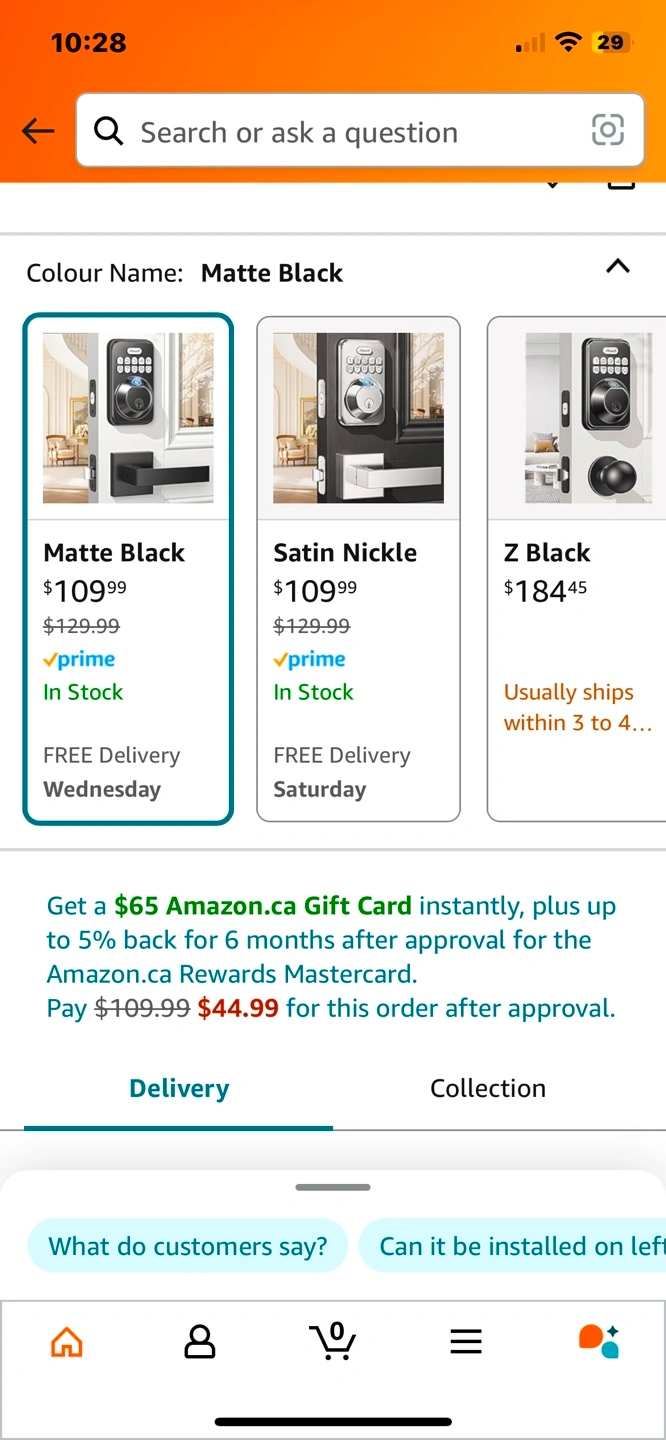Viewport: 666px width, 1440px height.
Task: Open the hamburger menu icon
Action: pyautogui.click(x=466, y=1341)
